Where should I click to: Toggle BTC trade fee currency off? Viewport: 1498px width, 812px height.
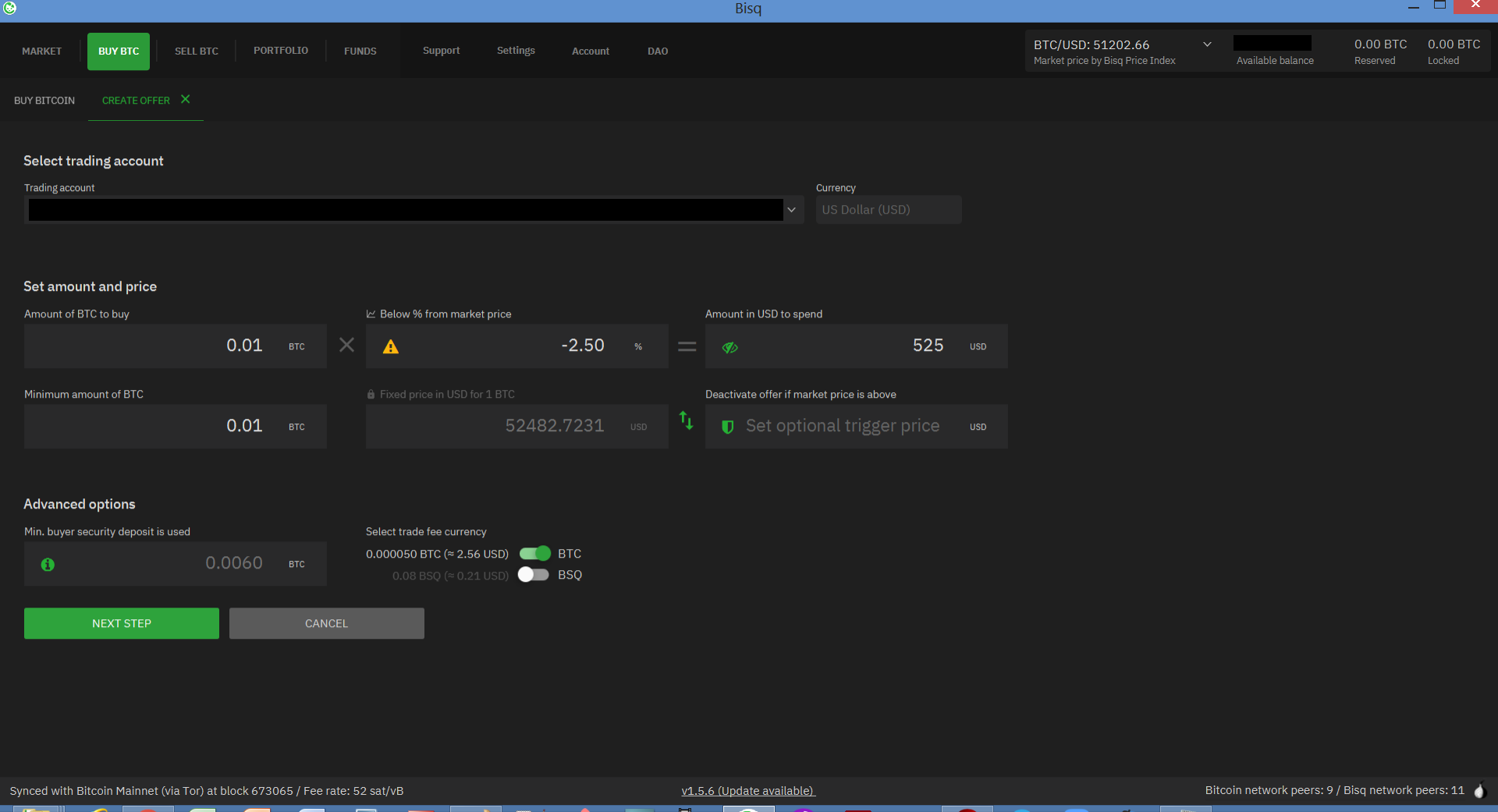(x=535, y=553)
